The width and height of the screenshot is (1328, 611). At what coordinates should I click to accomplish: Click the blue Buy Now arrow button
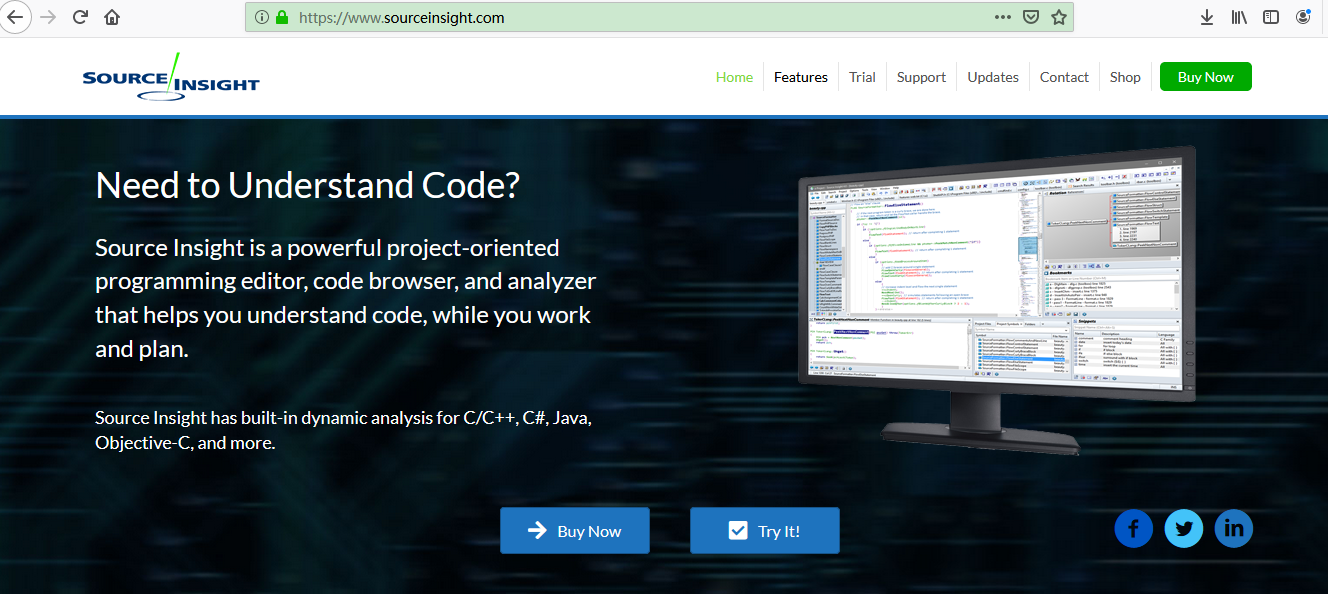575,531
